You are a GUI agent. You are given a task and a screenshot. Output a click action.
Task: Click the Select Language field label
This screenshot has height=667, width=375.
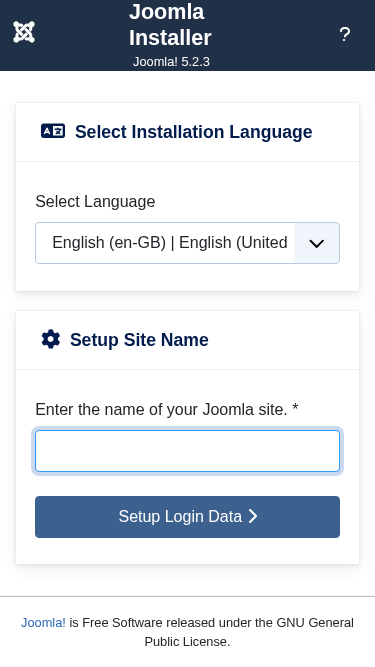(x=95, y=201)
